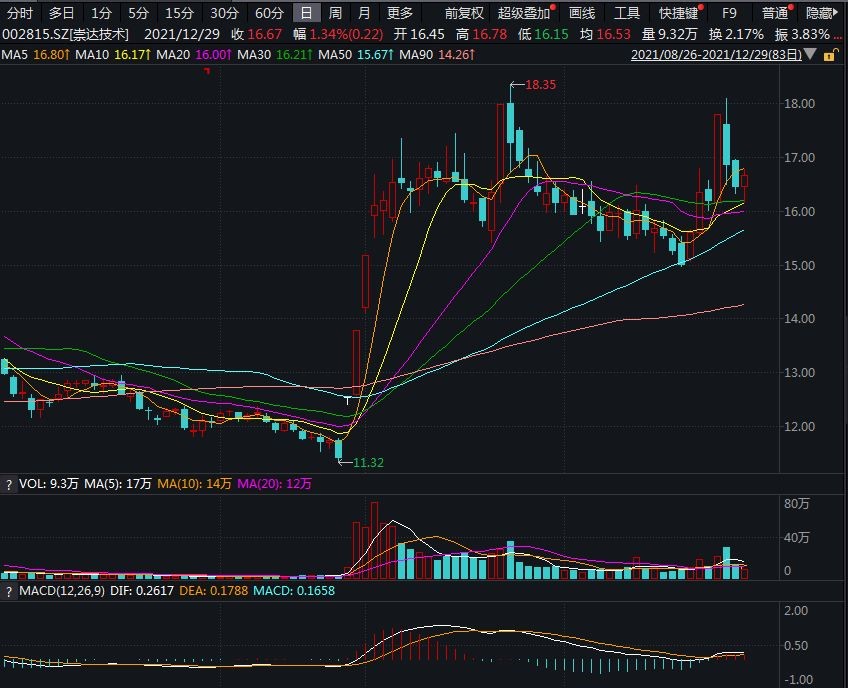
Task: Select the 15分 period tab
Action: pyautogui.click(x=179, y=13)
